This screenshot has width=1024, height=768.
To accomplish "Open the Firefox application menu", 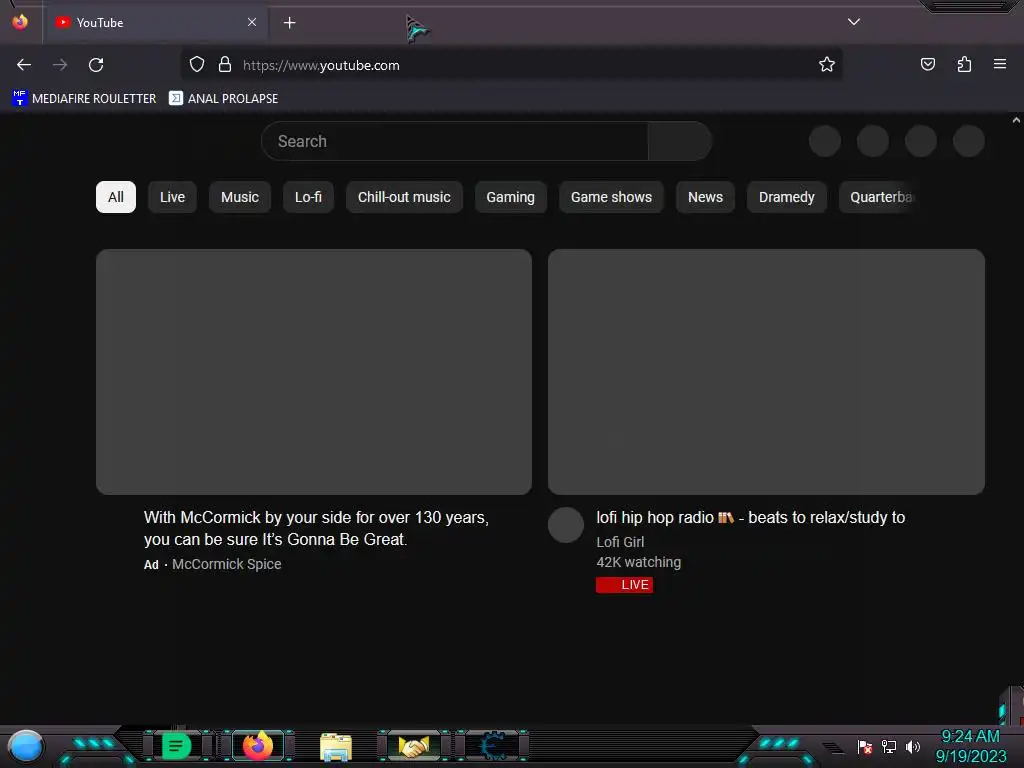I will 999,65.
